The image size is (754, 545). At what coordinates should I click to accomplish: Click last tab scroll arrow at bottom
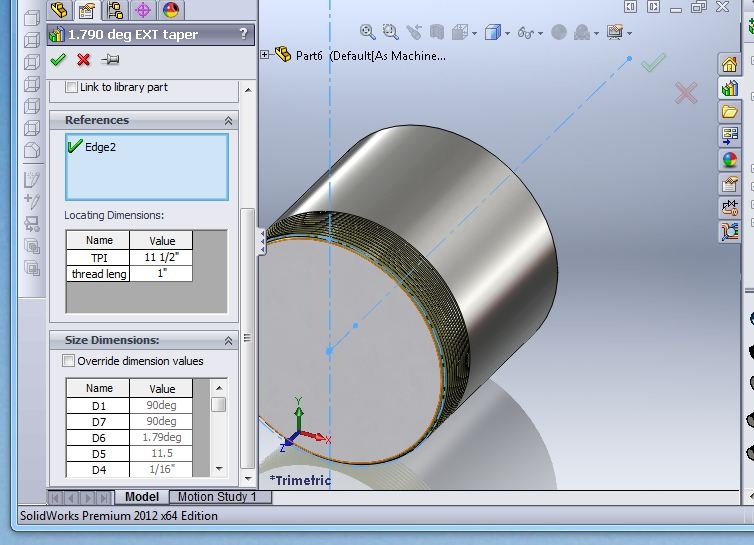tap(105, 498)
